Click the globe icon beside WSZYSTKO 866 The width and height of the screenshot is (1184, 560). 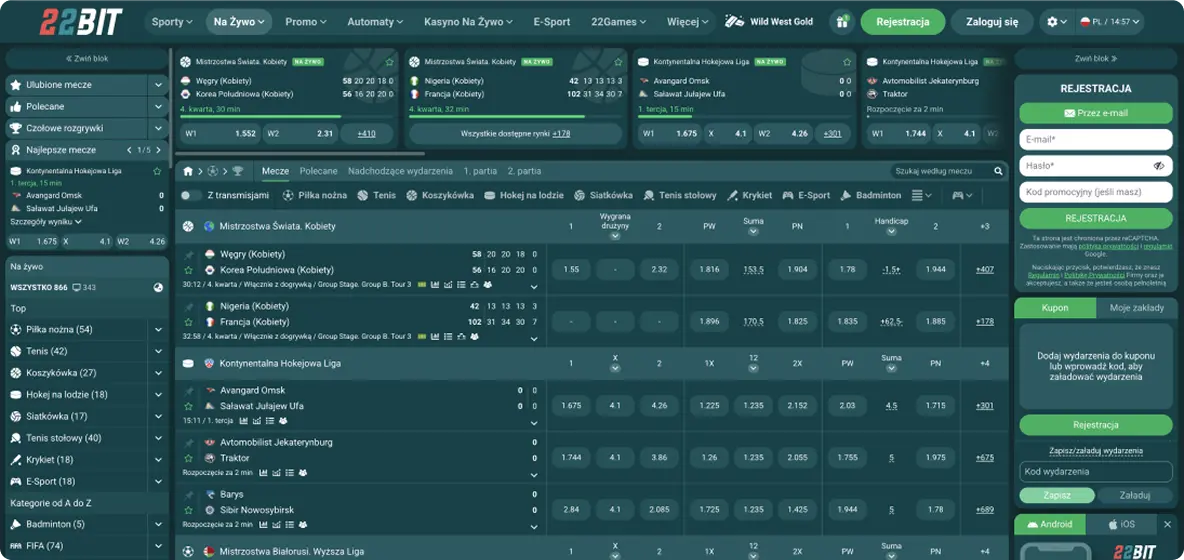point(158,288)
